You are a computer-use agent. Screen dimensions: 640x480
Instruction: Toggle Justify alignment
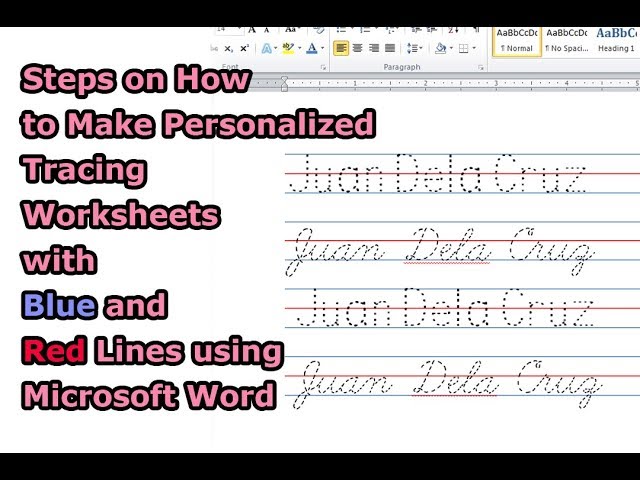390,48
